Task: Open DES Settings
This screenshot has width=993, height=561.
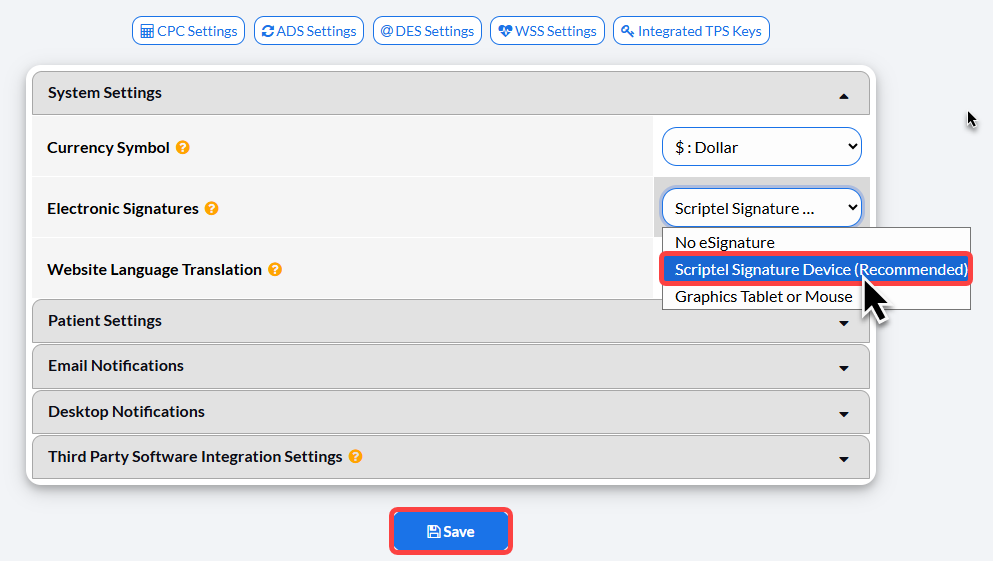Action: [427, 31]
